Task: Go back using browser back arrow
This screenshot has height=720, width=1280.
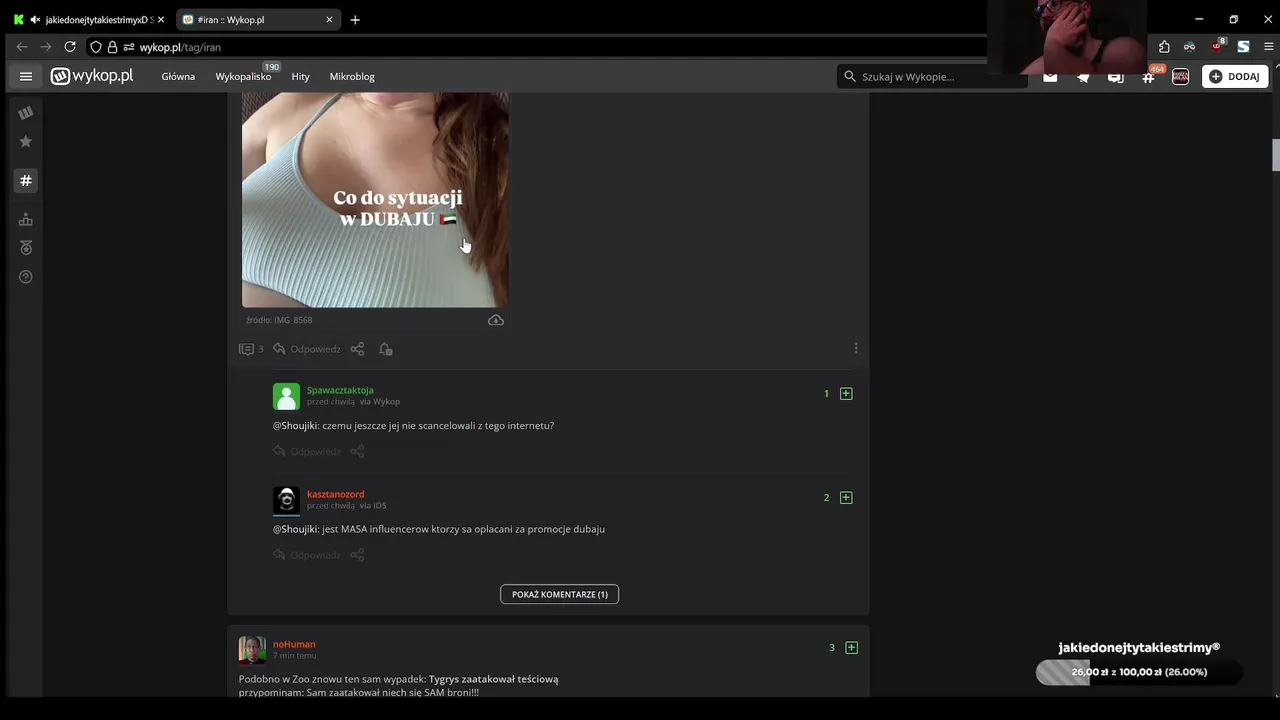Action: 22,47
